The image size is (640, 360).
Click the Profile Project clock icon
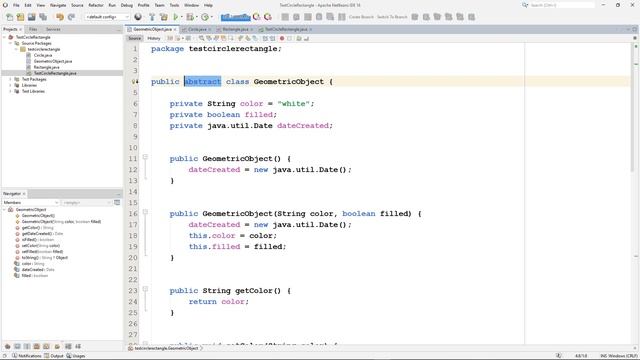pyautogui.click(x=204, y=17)
